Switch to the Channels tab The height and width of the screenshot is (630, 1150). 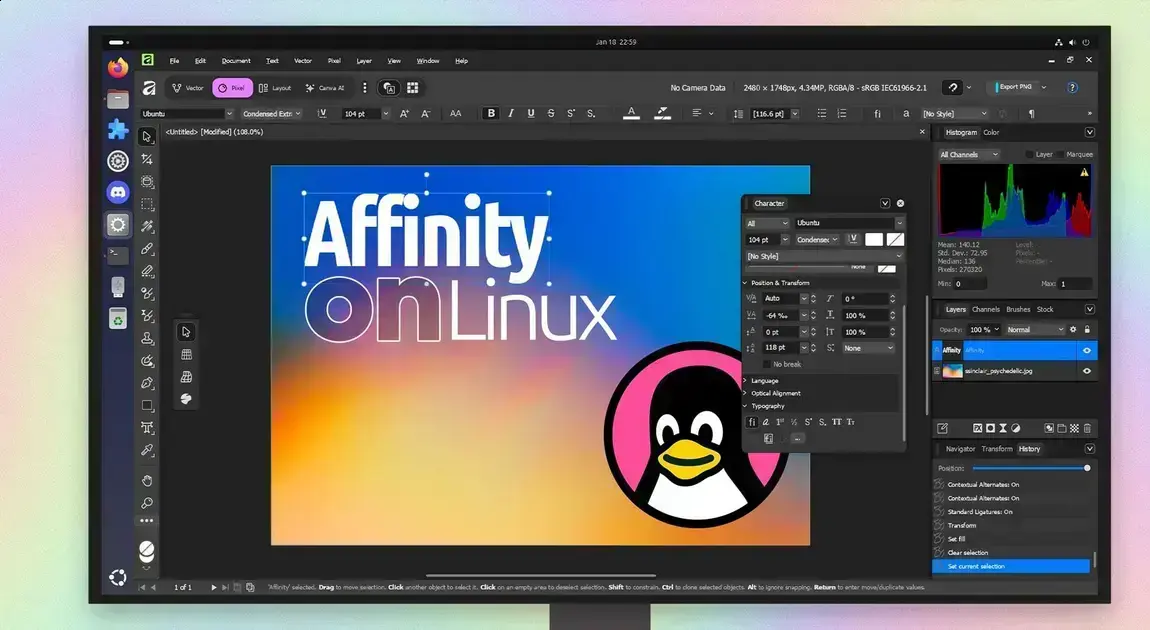986,309
